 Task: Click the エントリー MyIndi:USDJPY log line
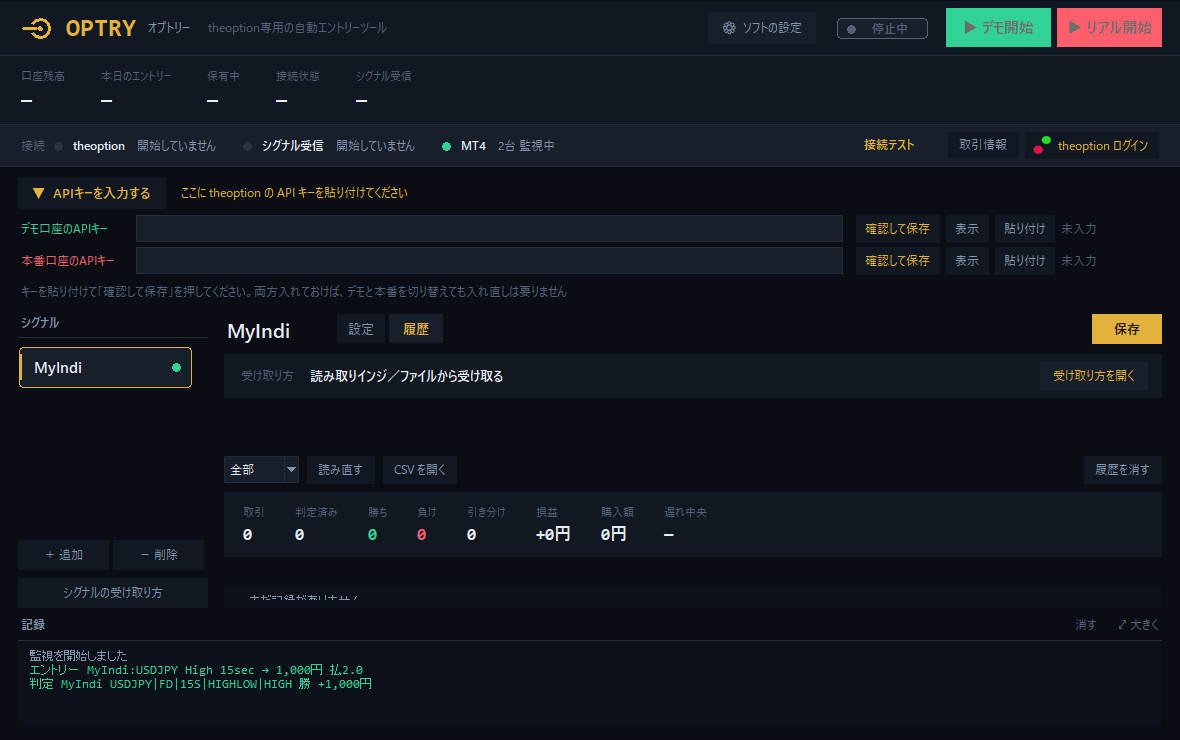point(196,670)
